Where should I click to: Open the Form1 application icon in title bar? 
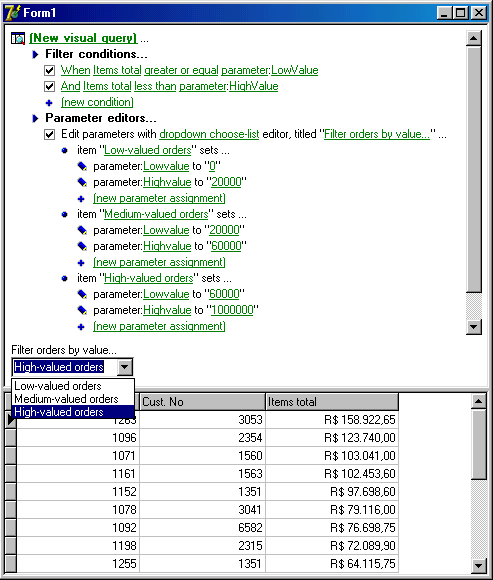click(13, 13)
